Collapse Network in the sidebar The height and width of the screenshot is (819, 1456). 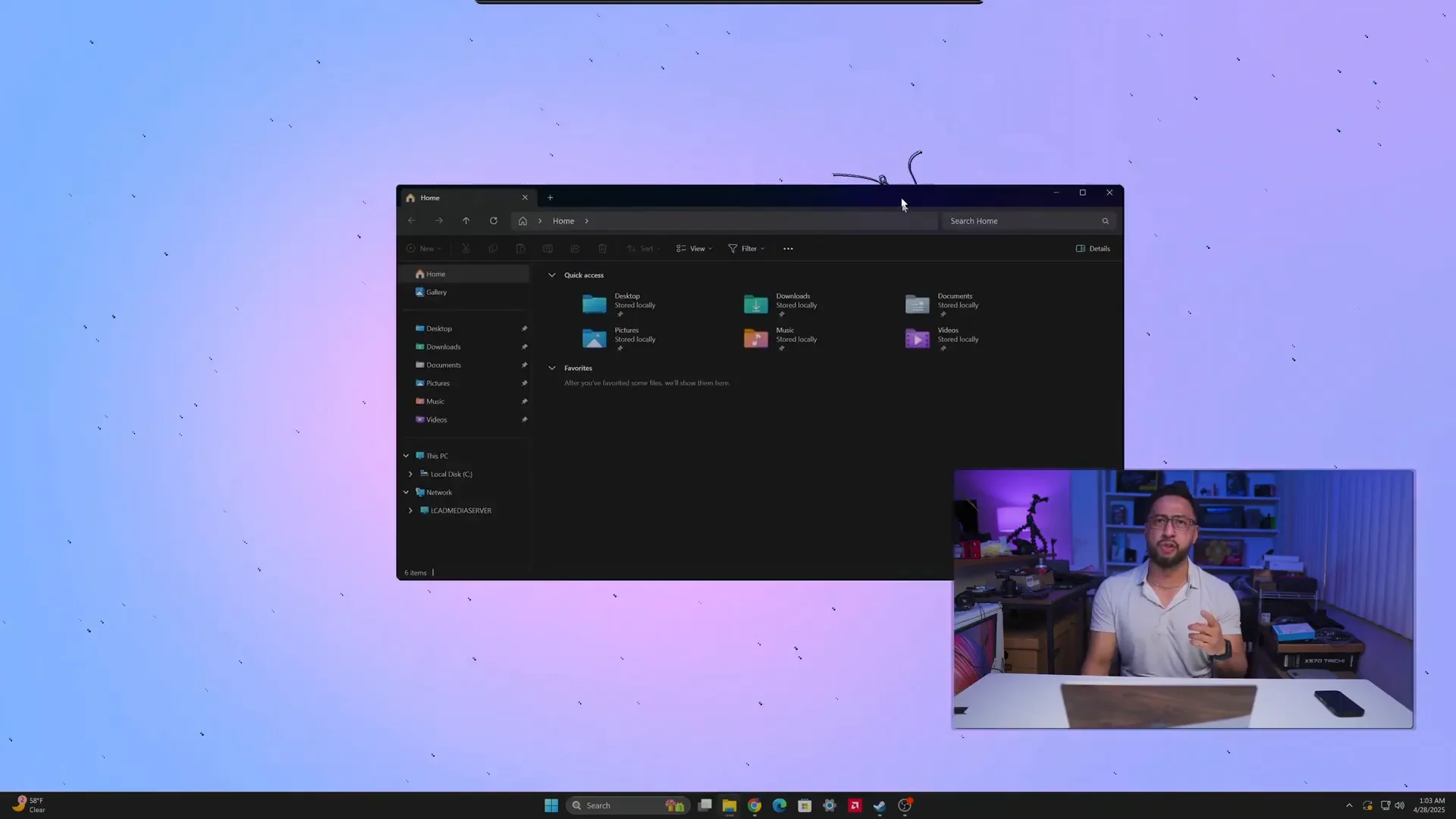pyautogui.click(x=406, y=493)
